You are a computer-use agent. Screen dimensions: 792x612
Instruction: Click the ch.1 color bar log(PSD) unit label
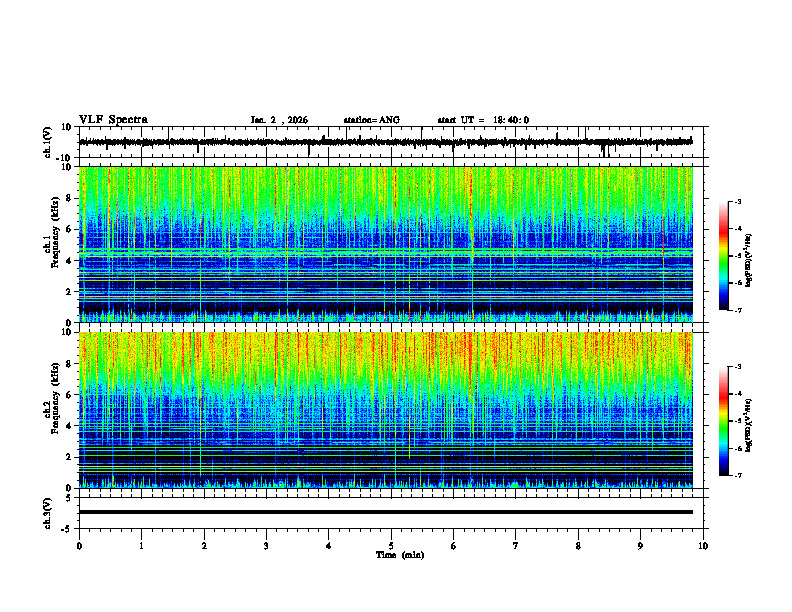[749, 260]
